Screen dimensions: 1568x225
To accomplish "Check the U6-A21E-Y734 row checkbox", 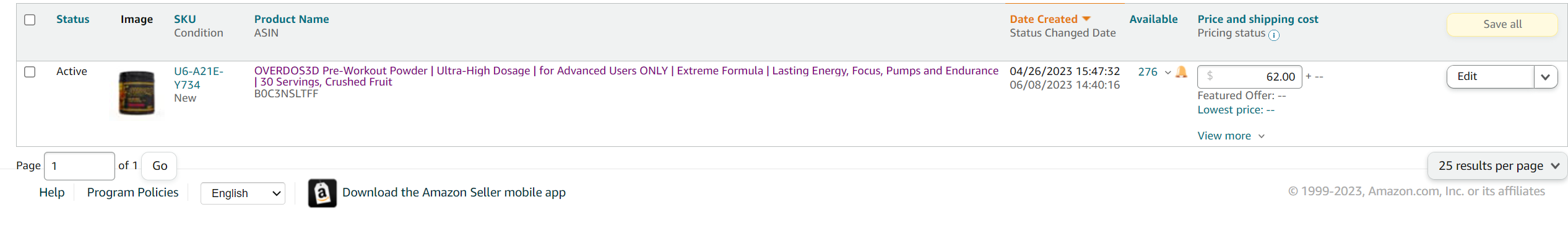I will tap(30, 72).
